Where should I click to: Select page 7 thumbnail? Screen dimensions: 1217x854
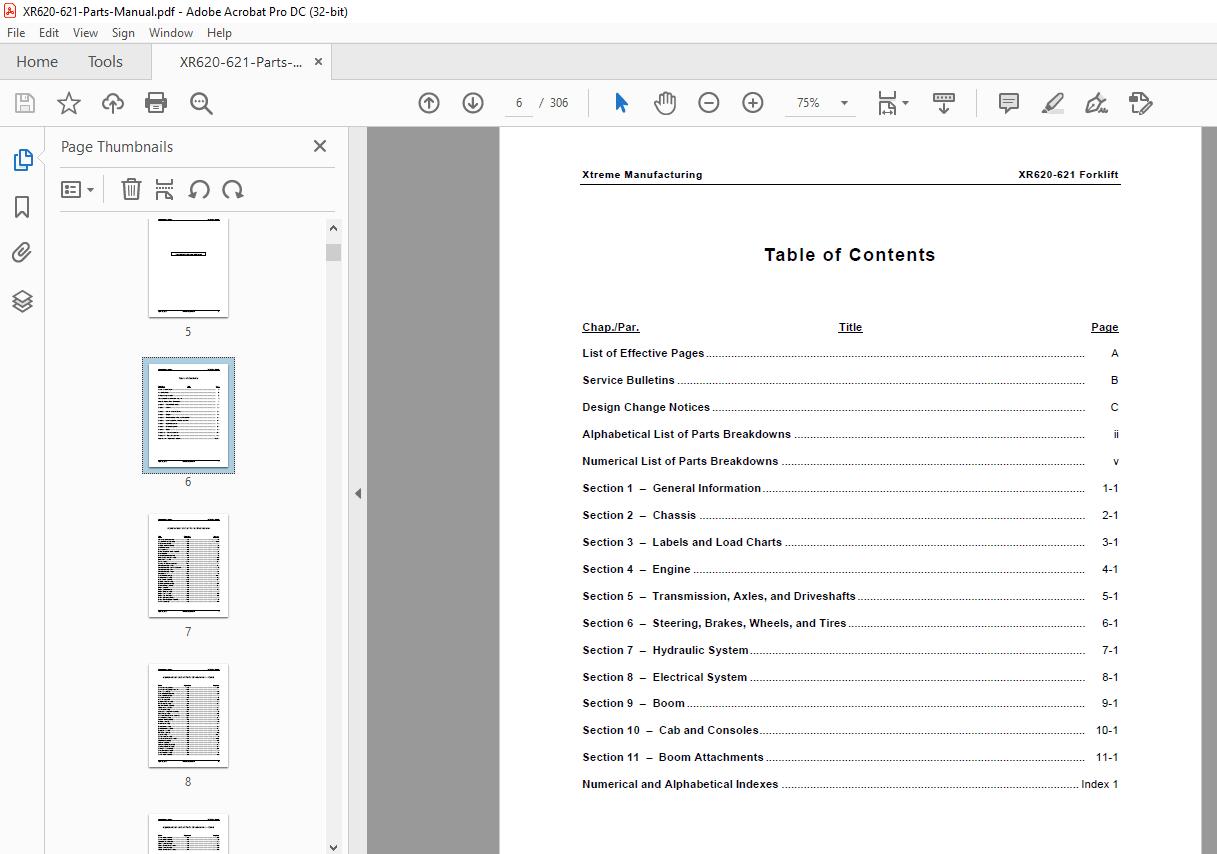tap(188, 565)
